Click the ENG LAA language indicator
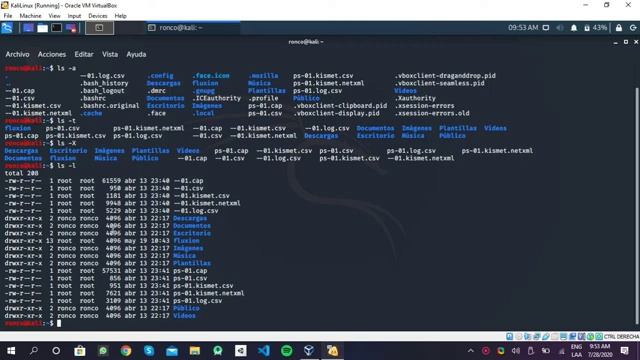The image size is (640, 360). [x=576, y=351]
